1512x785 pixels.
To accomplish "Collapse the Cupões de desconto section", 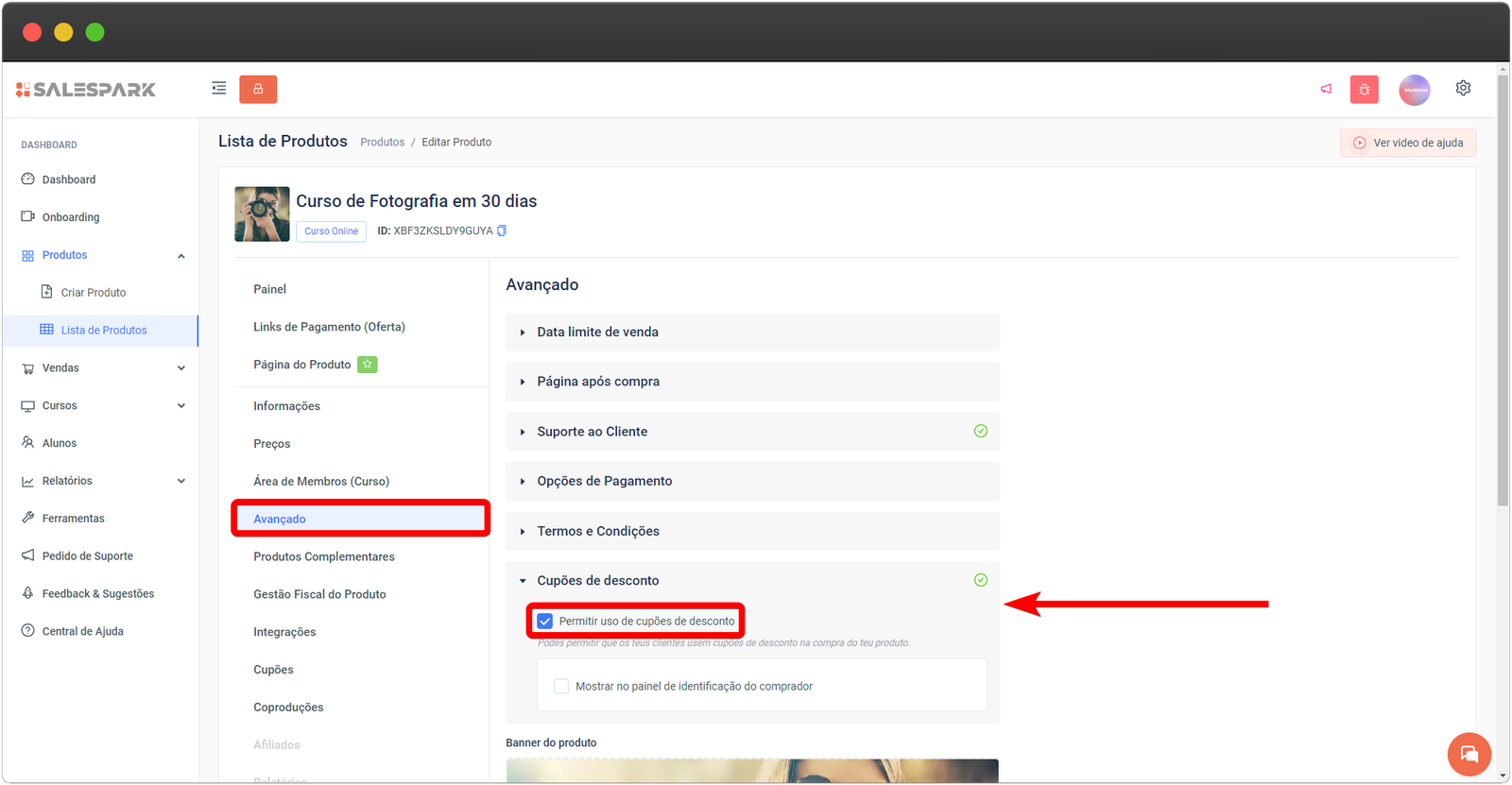I will point(597,581).
